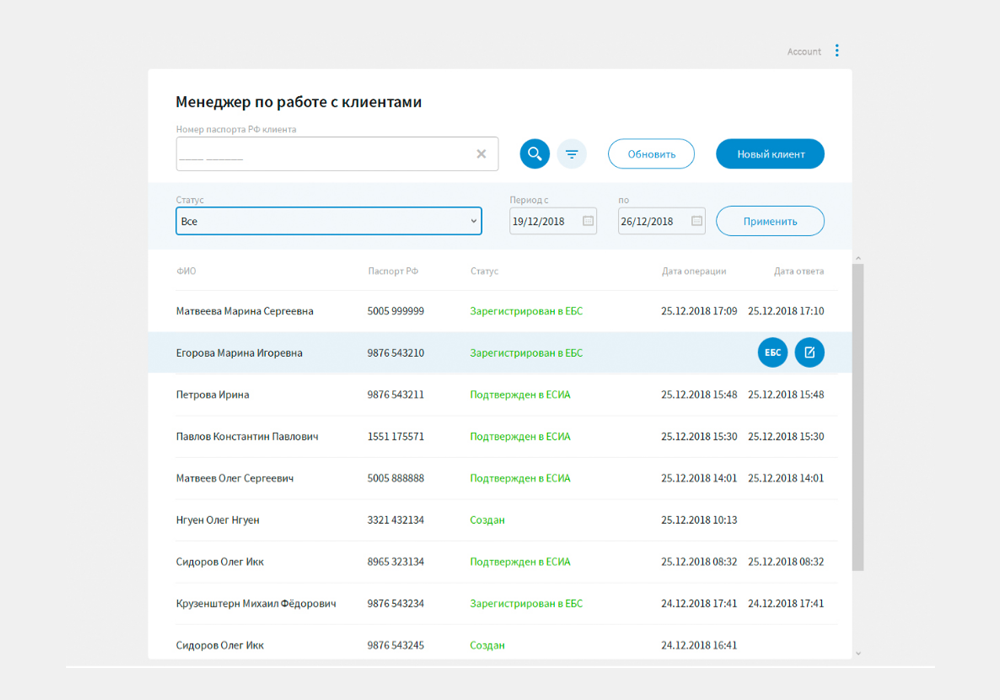Open the Account link

click(804, 52)
